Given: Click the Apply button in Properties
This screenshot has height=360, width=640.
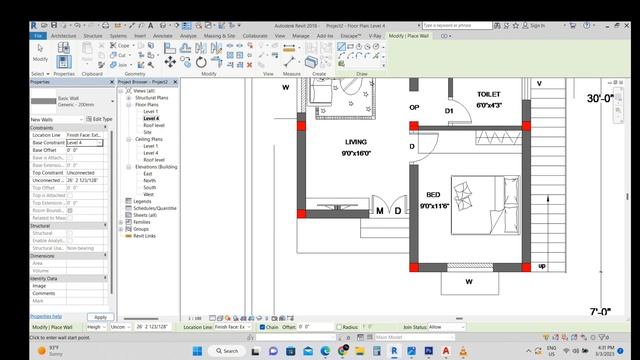Looking at the screenshot, I should point(100,317).
